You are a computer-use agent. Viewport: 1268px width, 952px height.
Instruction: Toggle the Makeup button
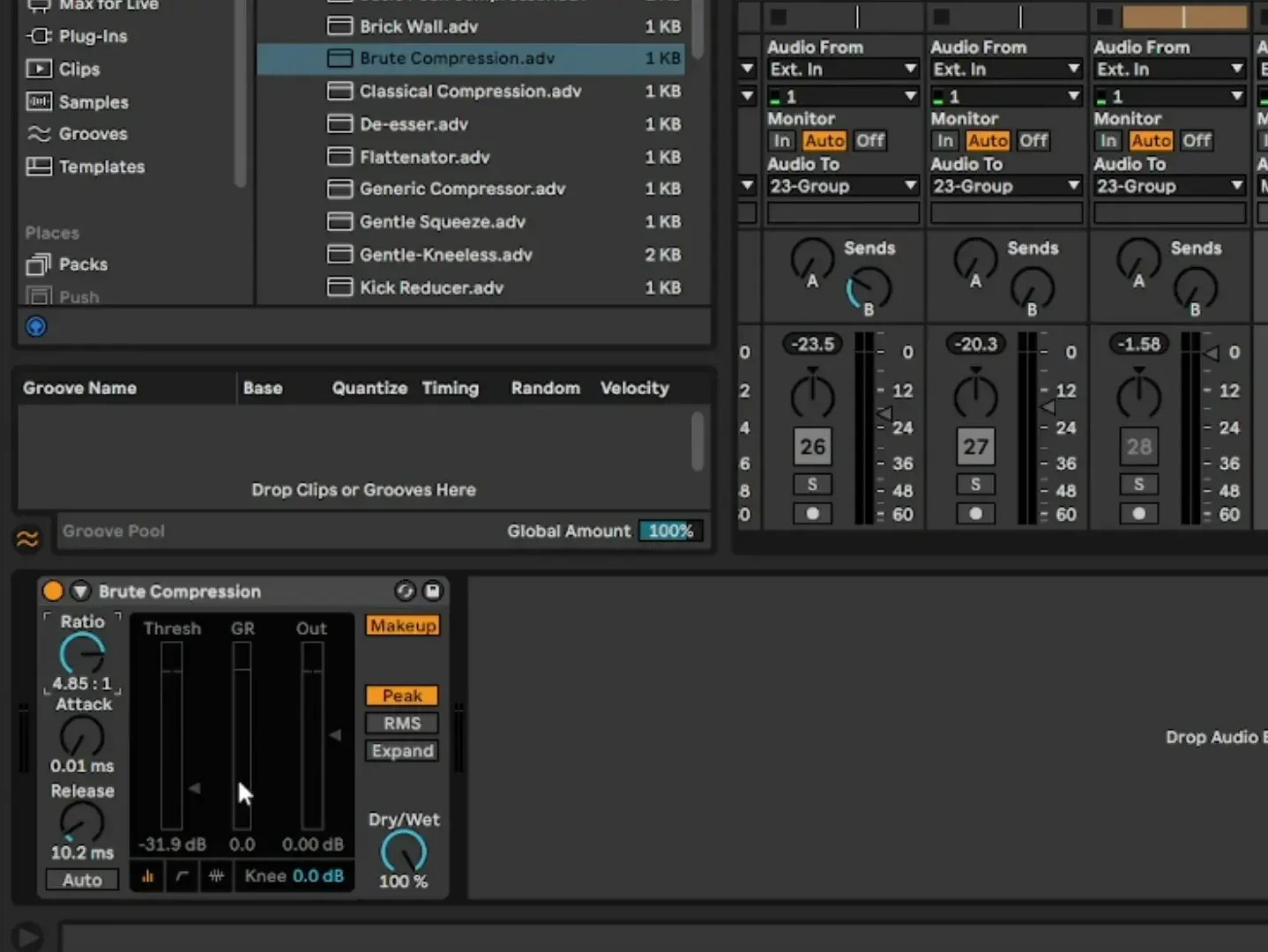[403, 626]
